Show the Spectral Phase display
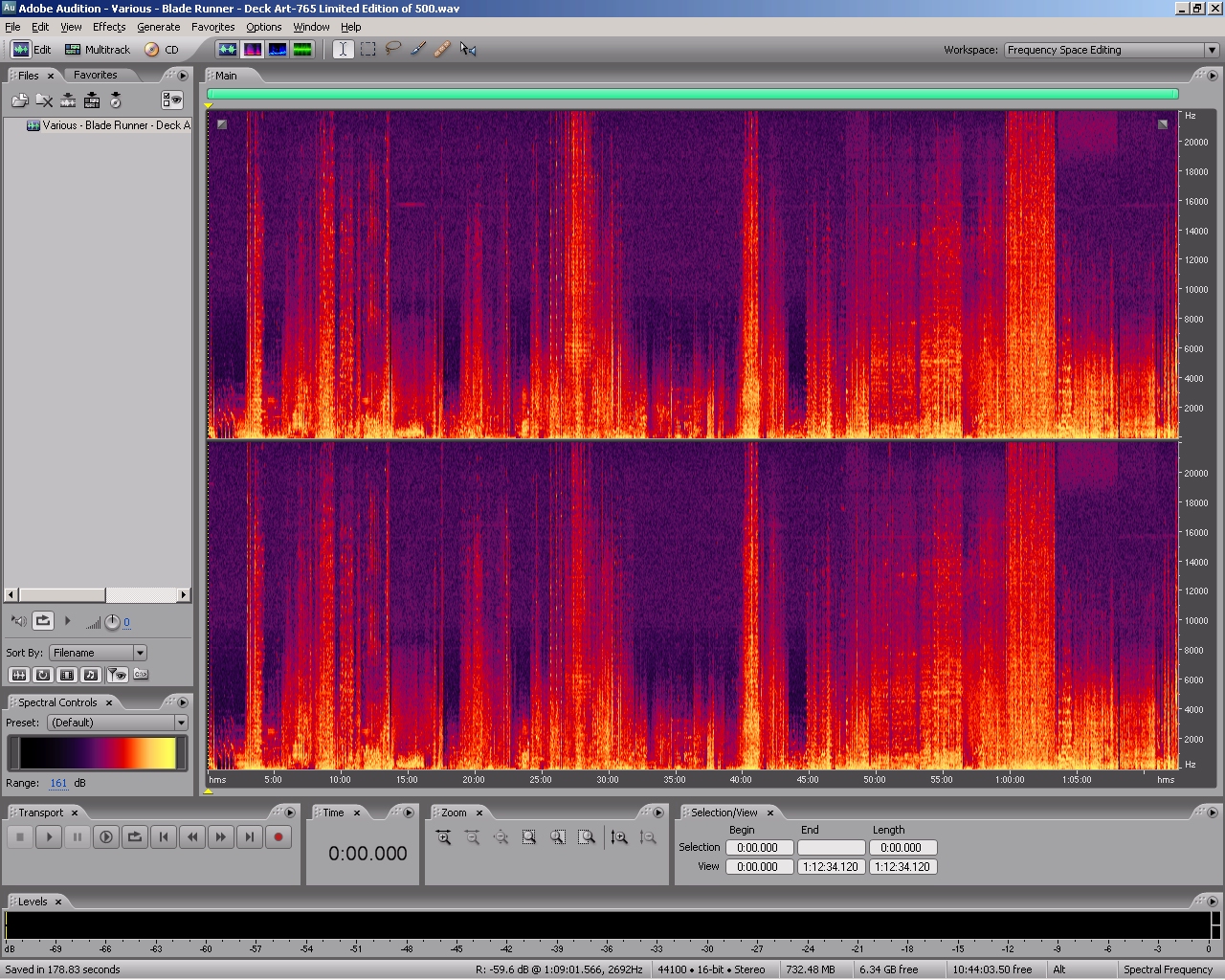Image resolution: width=1225 pixels, height=980 pixels. 302,50
